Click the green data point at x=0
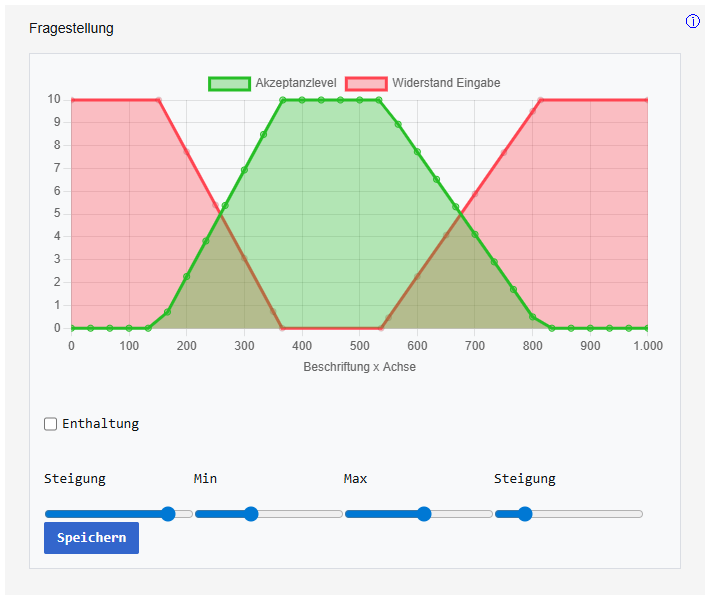This screenshot has width=712, height=600. pyautogui.click(x=71, y=328)
